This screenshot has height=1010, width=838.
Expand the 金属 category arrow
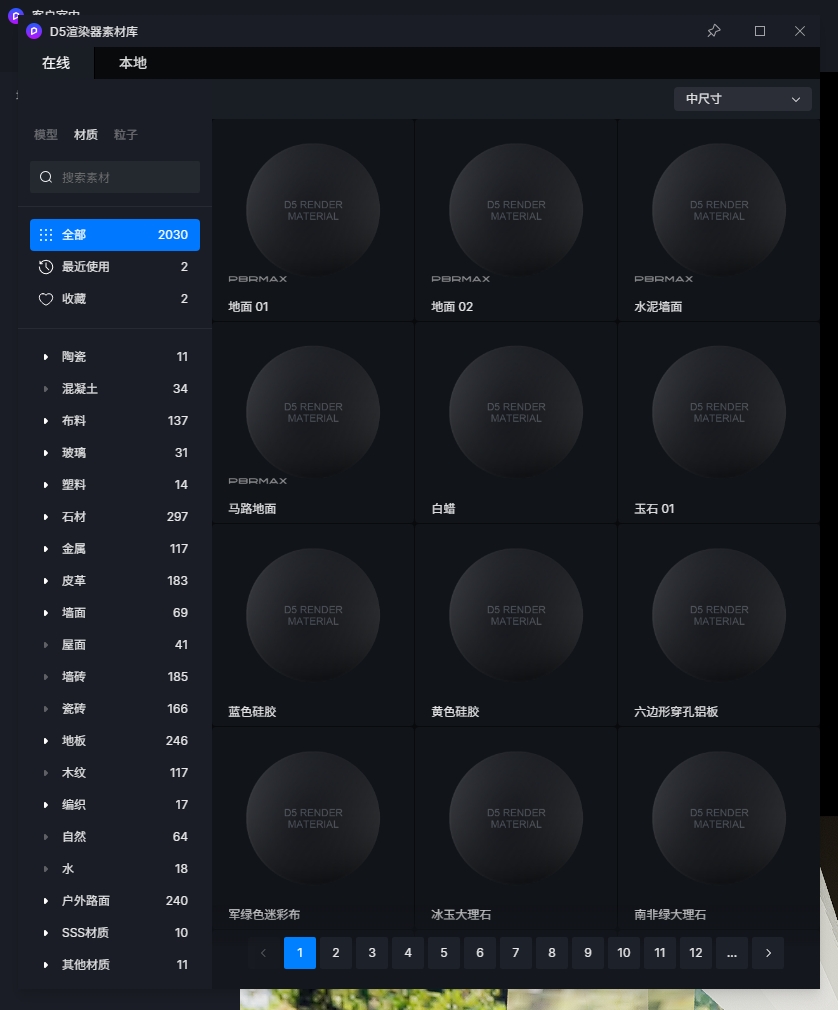click(x=46, y=549)
